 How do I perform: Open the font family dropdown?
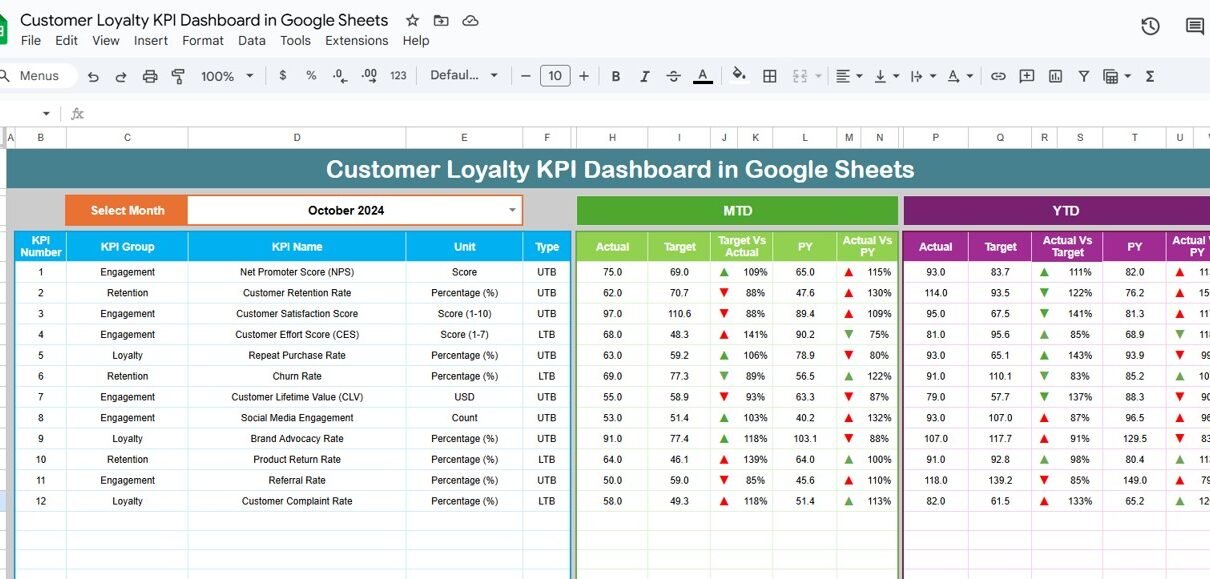(464, 76)
